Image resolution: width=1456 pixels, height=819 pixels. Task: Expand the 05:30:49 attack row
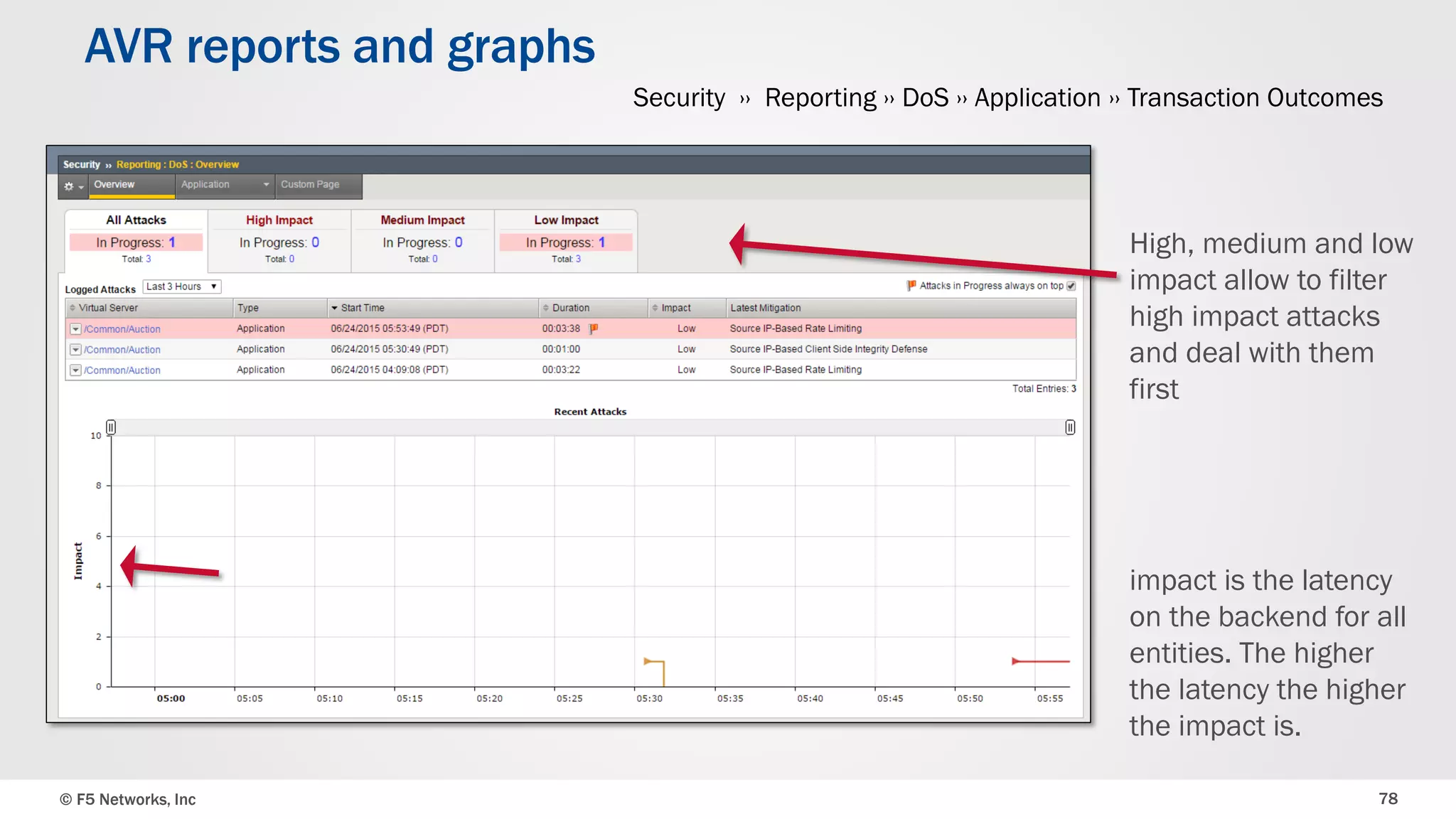75,350
